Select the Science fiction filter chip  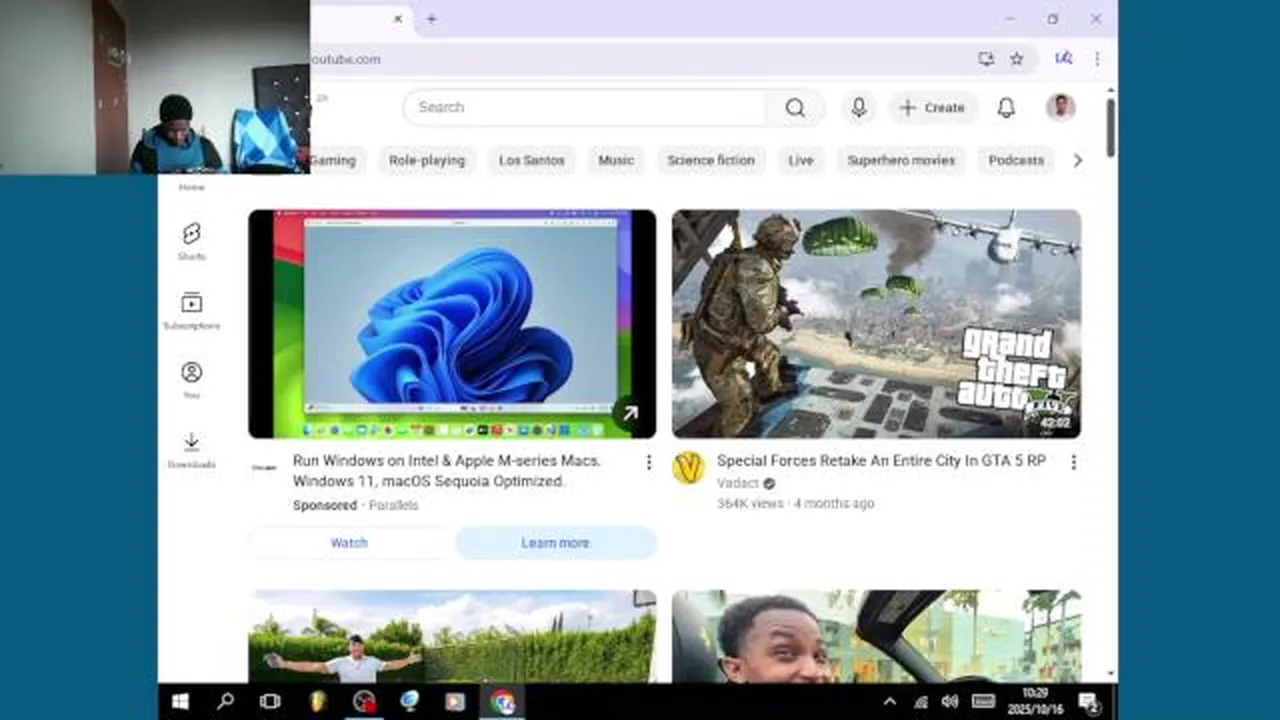point(711,160)
